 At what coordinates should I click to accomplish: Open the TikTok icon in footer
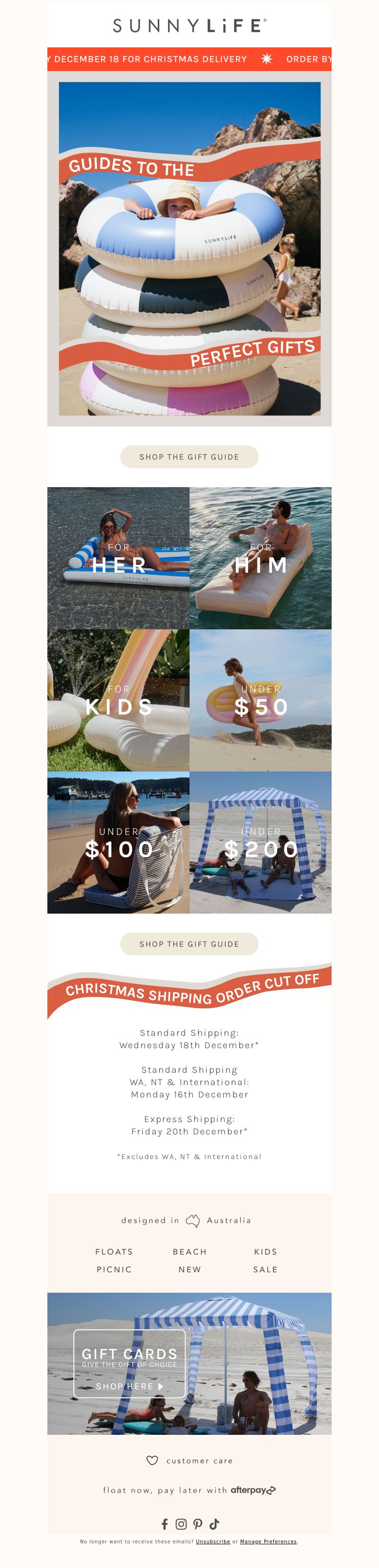point(214,1523)
